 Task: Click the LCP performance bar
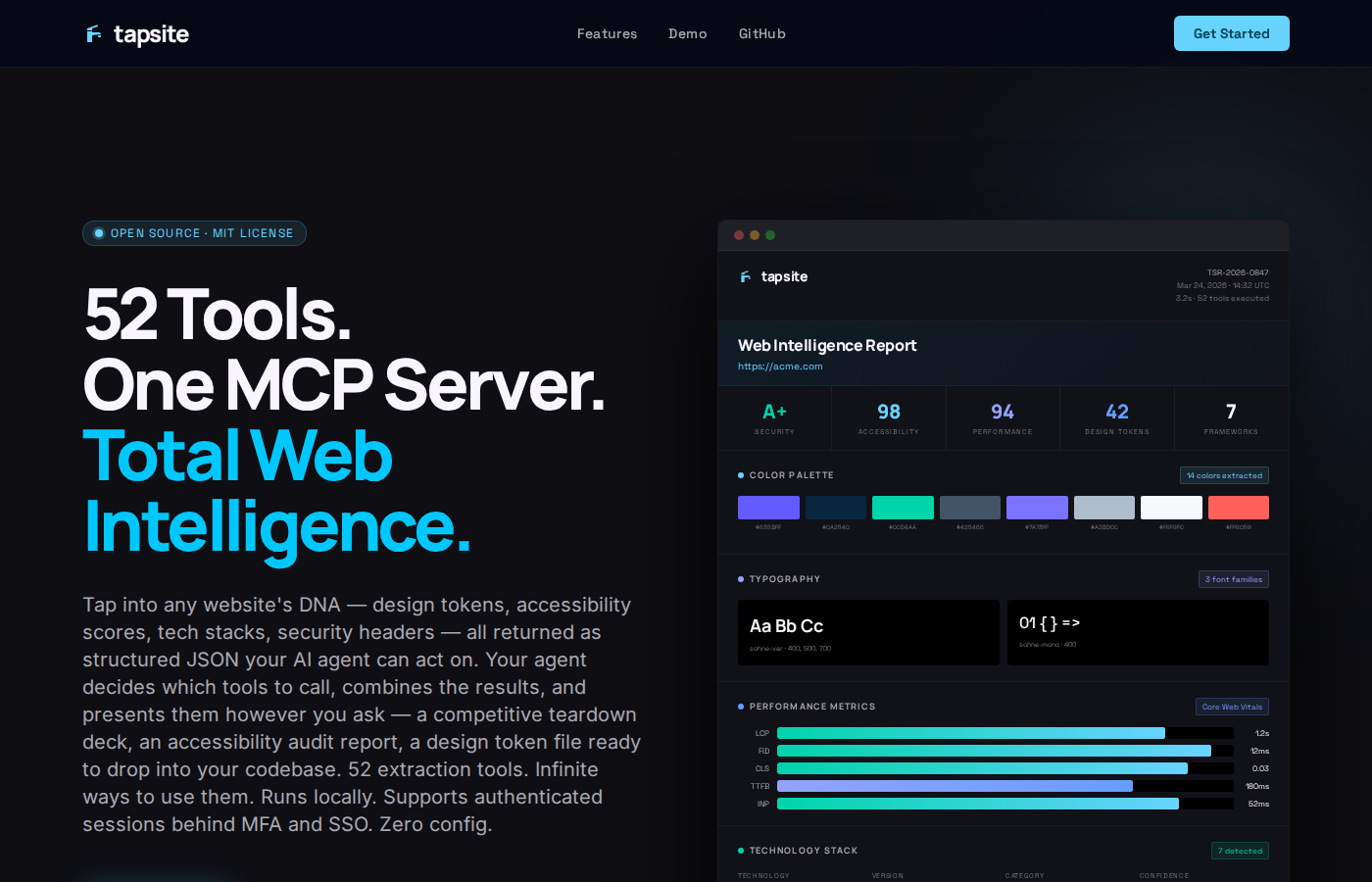1005,733
